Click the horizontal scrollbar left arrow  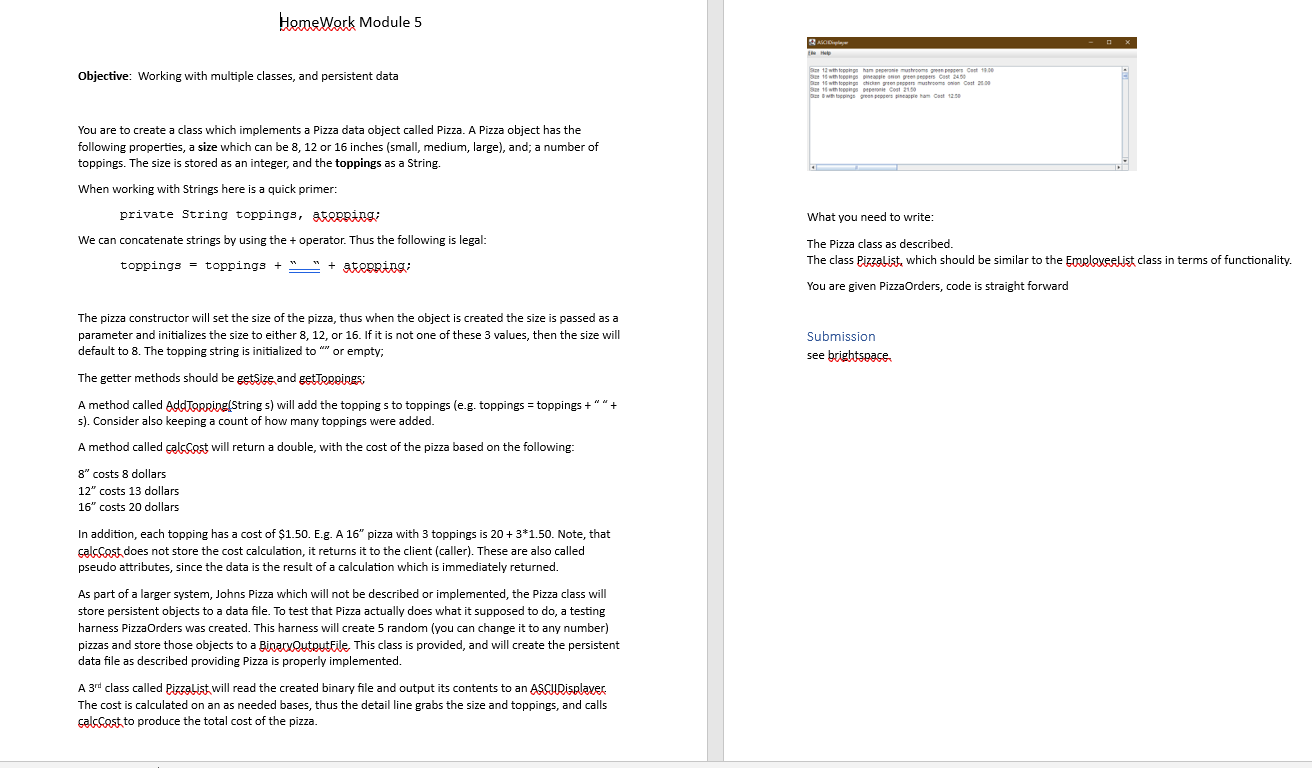click(813, 166)
